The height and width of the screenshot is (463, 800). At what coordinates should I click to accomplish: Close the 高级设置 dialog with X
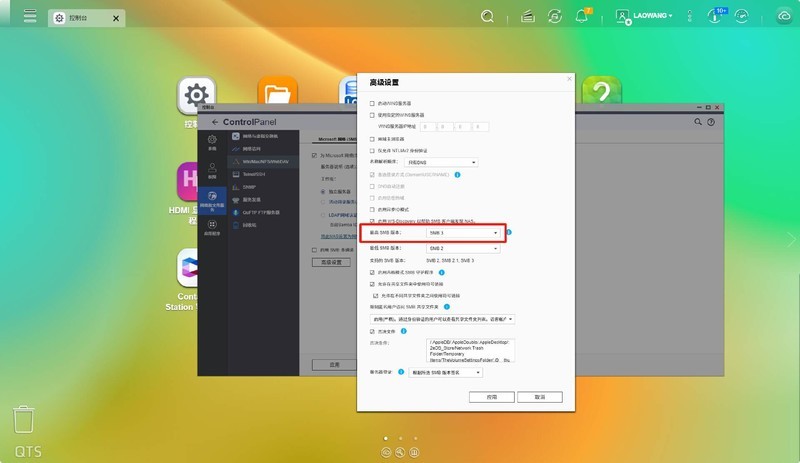click(569, 79)
